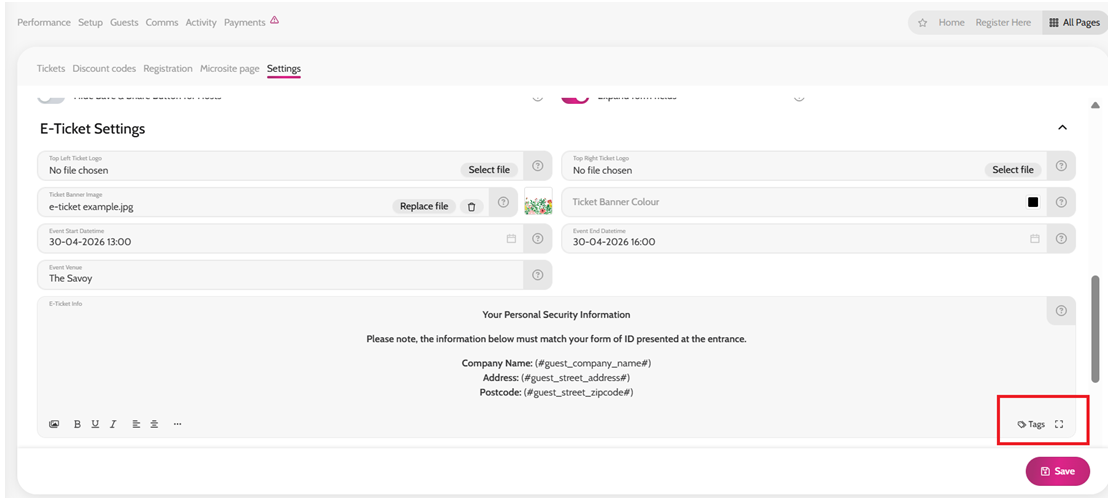
Task: Toggle the switch above E-Ticket Settings left
Action: pyautogui.click(x=51, y=98)
